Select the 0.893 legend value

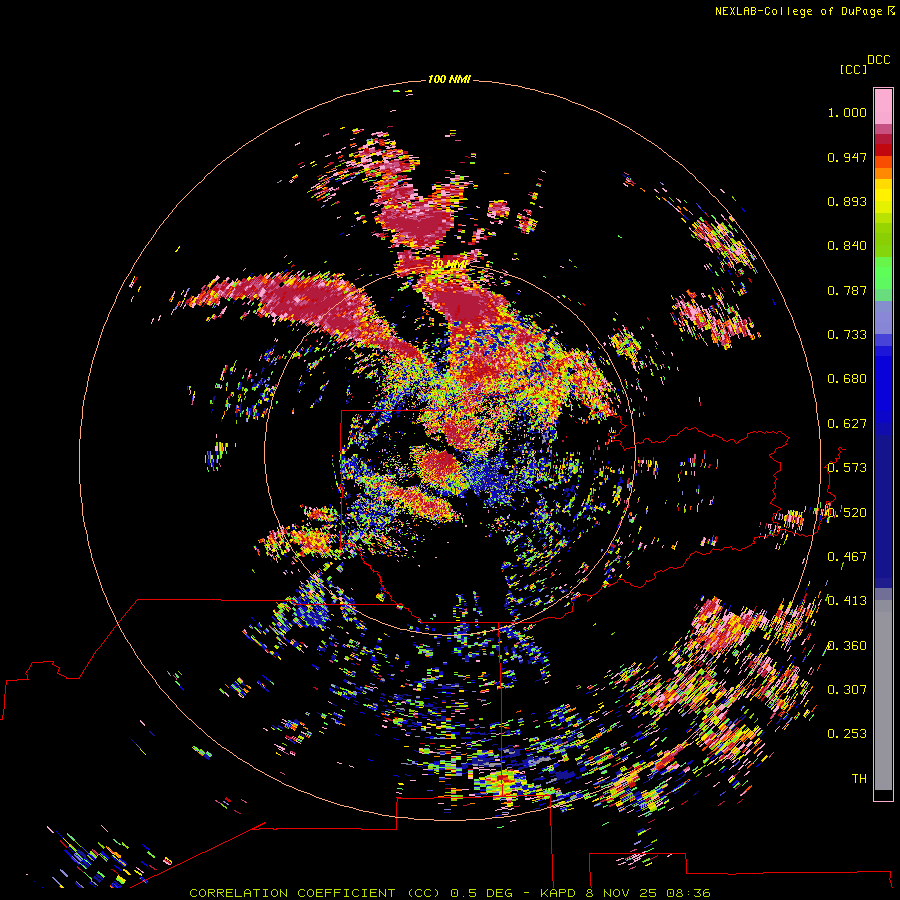click(847, 201)
